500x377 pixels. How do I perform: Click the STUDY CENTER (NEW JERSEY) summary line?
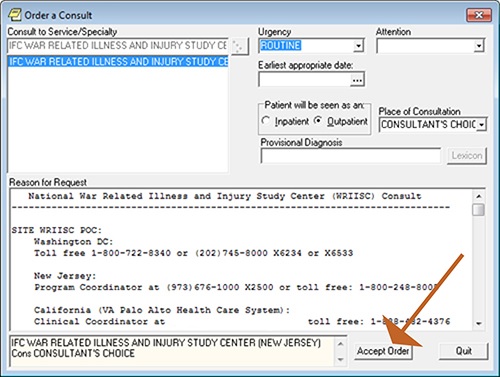[x=166, y=343]
